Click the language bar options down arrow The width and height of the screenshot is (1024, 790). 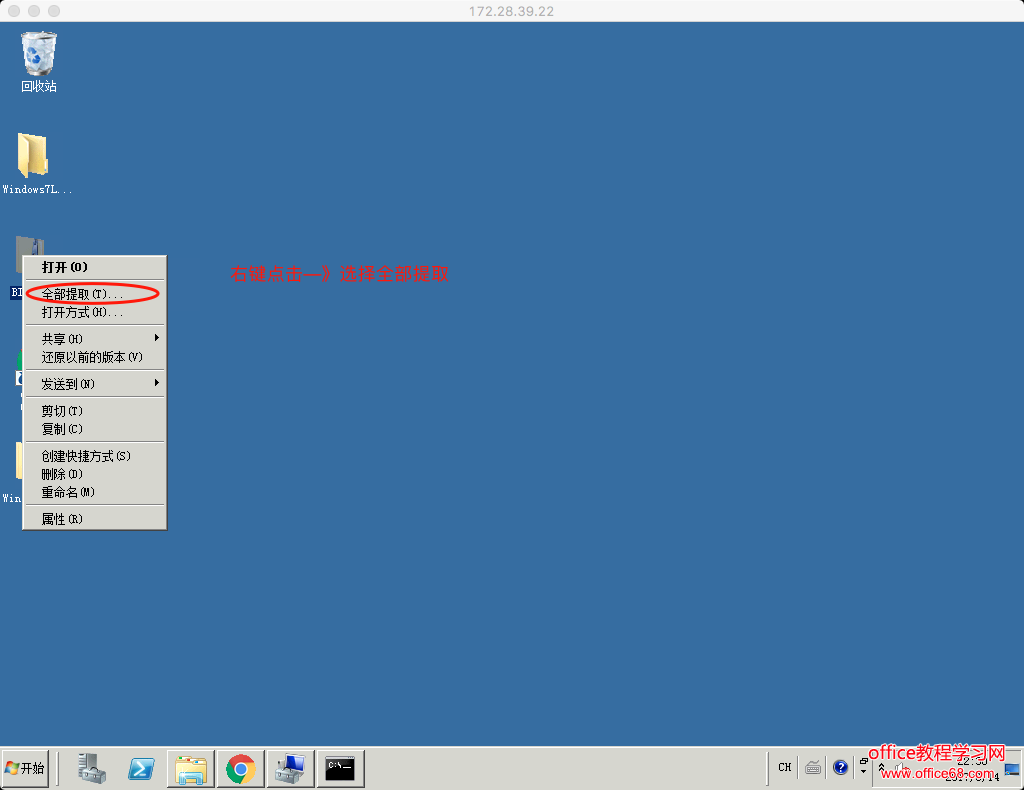point(863,772)
